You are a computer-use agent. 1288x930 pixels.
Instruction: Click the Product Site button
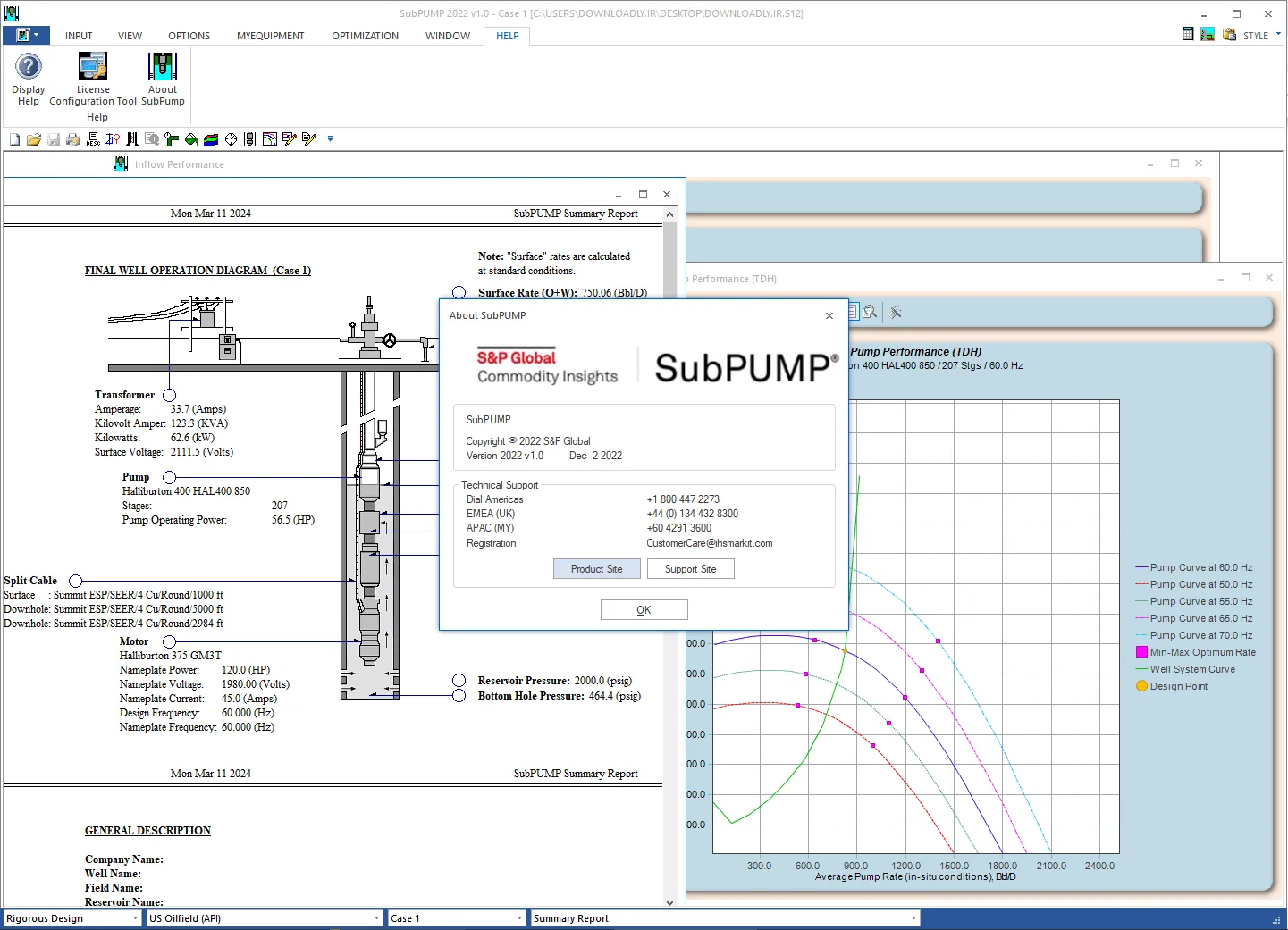tap(597, 569)
